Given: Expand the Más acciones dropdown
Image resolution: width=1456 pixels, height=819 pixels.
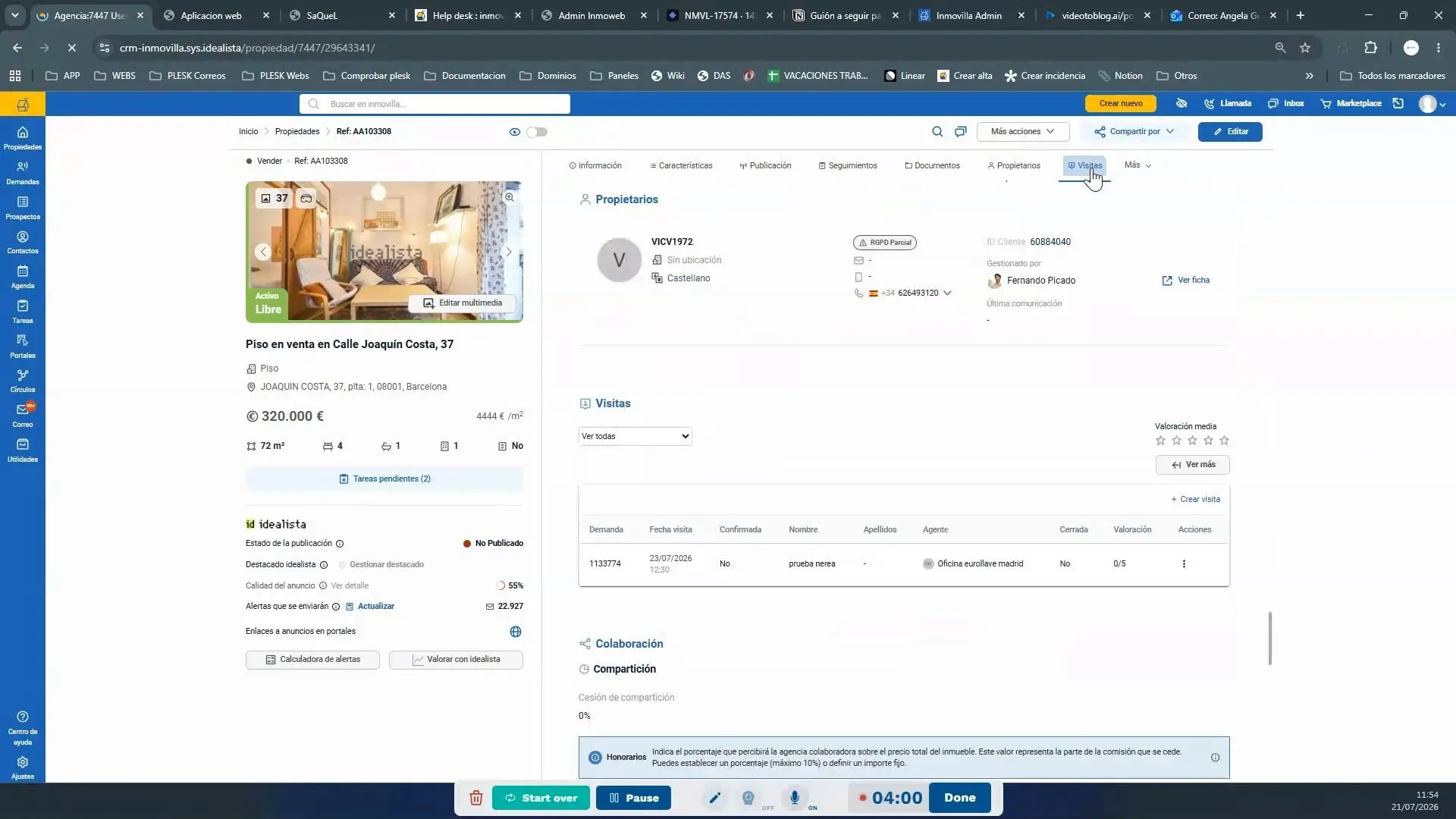Looking at the screenshot, I should 1023,132.
